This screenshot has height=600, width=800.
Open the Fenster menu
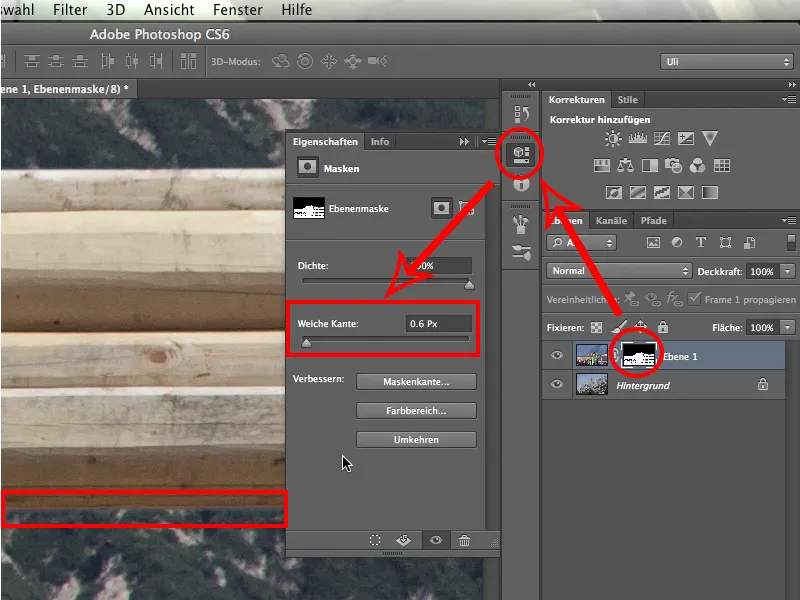pos(238,10)
